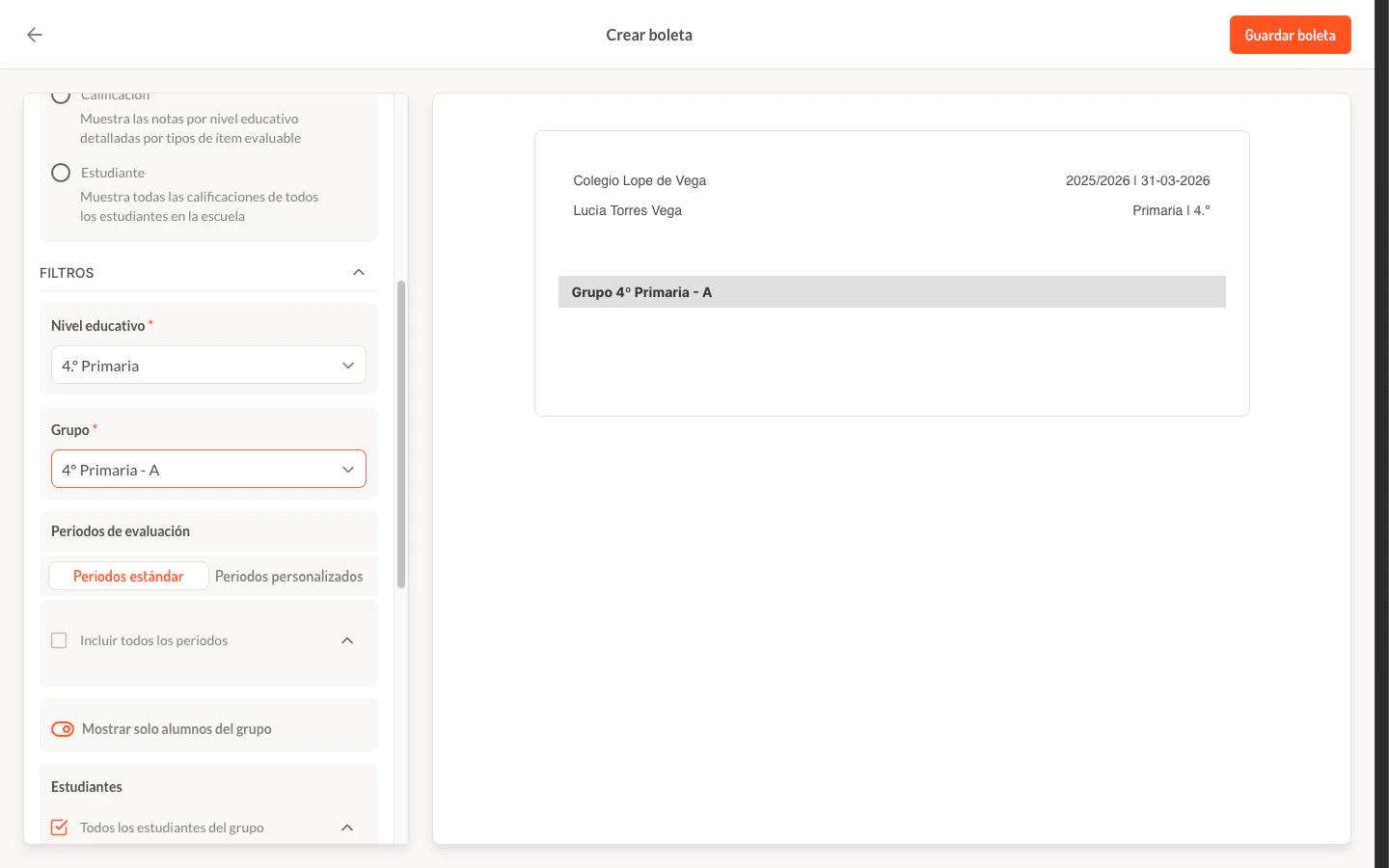Click the Guardar boleta button
Image resolution: width=1389 pixels, height=868 pixels.
(x=1290, y=35)
